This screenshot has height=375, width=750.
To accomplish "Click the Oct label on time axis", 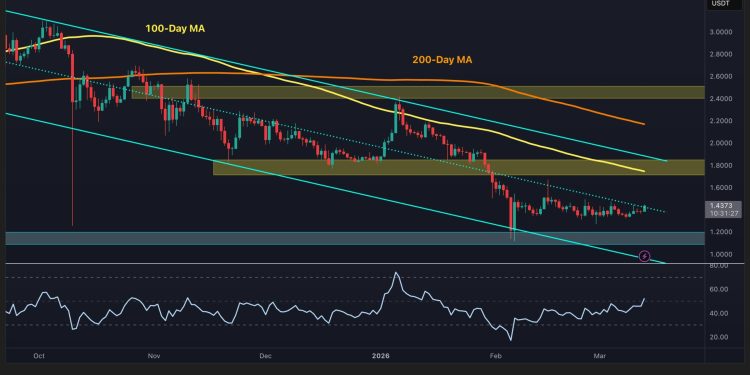I will tap(39, 356).
